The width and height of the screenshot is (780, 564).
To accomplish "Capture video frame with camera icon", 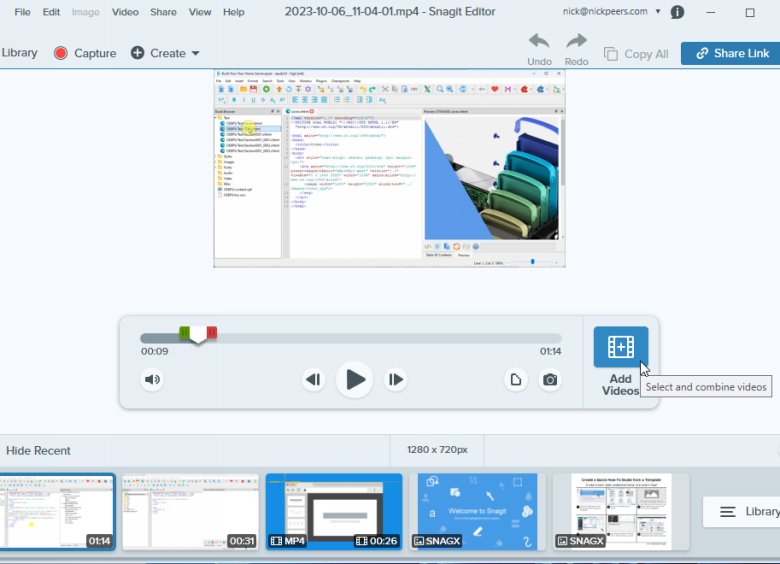I will 550,379.
